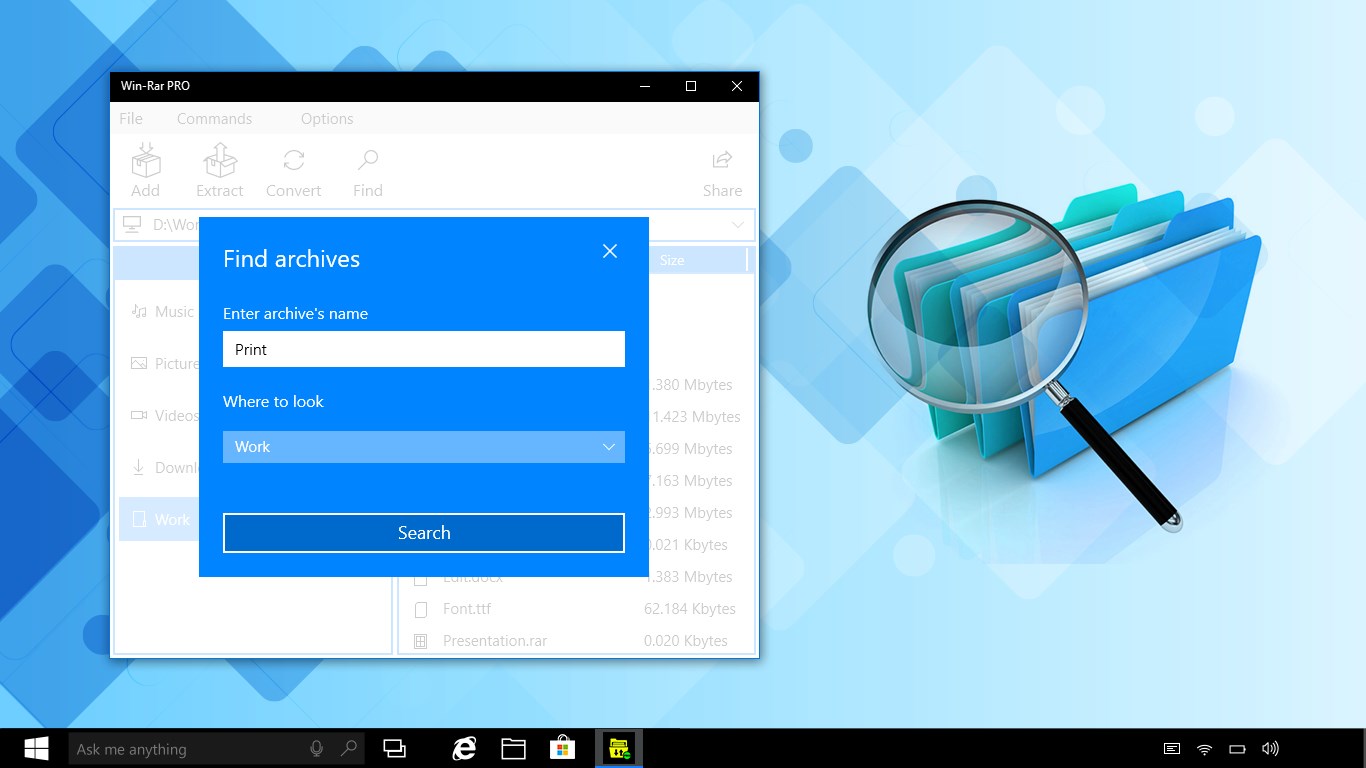Click the Wi-Fi icon in the system tray
Screen dimensions: 1366x768
click(1205, 749)
